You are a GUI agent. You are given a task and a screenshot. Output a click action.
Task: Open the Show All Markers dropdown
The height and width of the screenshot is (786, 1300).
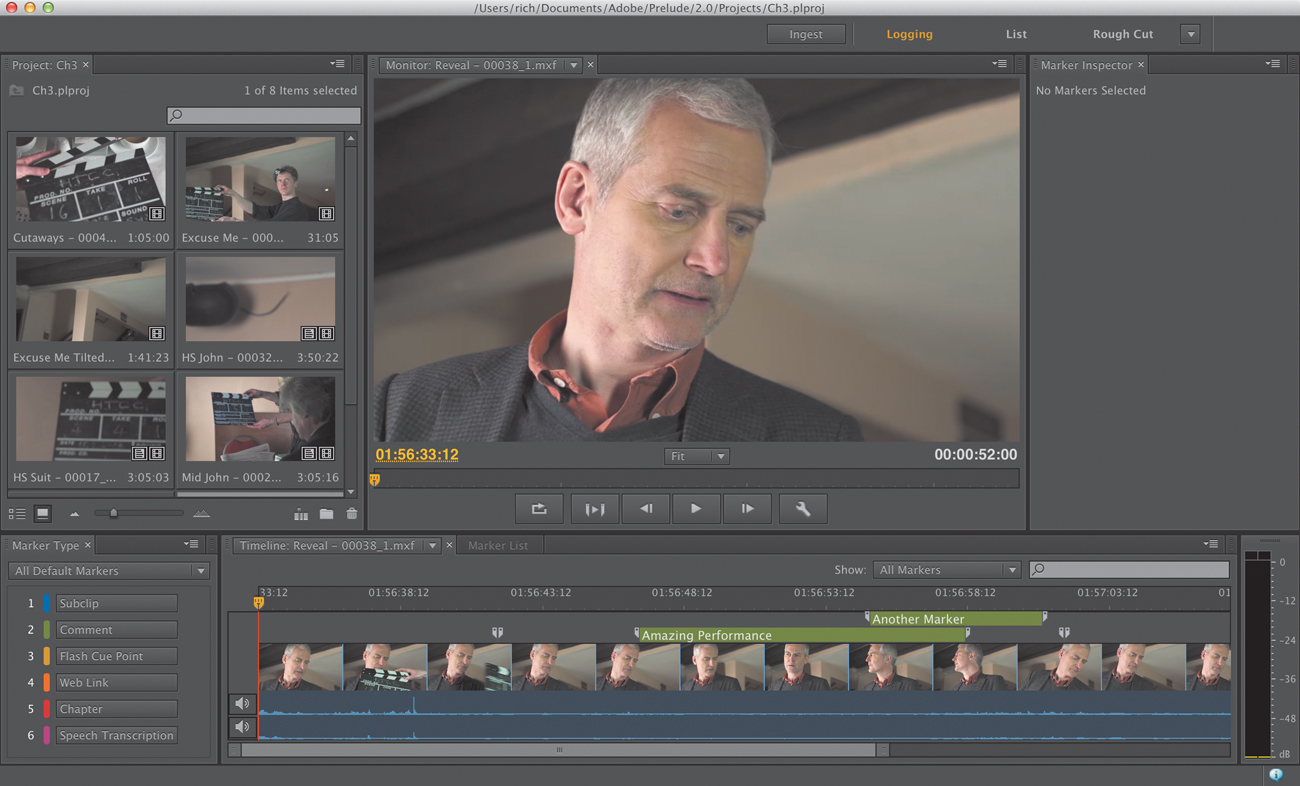pyautogui.click(x=947, y=570)
